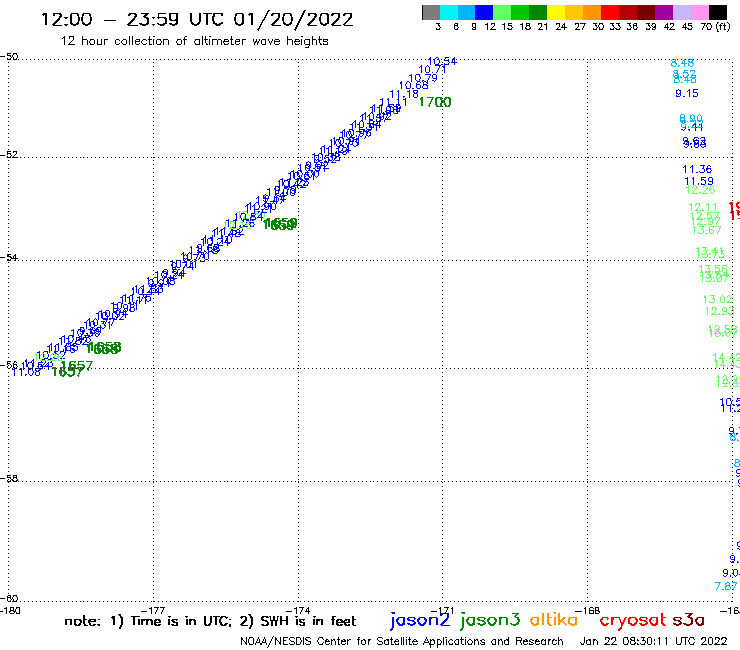Click the '1700' time marker on the track
The image size is (740, 650).
pos(435,102)
